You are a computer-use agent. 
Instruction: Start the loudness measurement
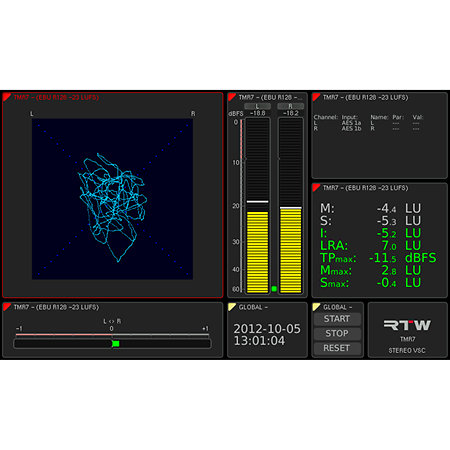(337, 319)
